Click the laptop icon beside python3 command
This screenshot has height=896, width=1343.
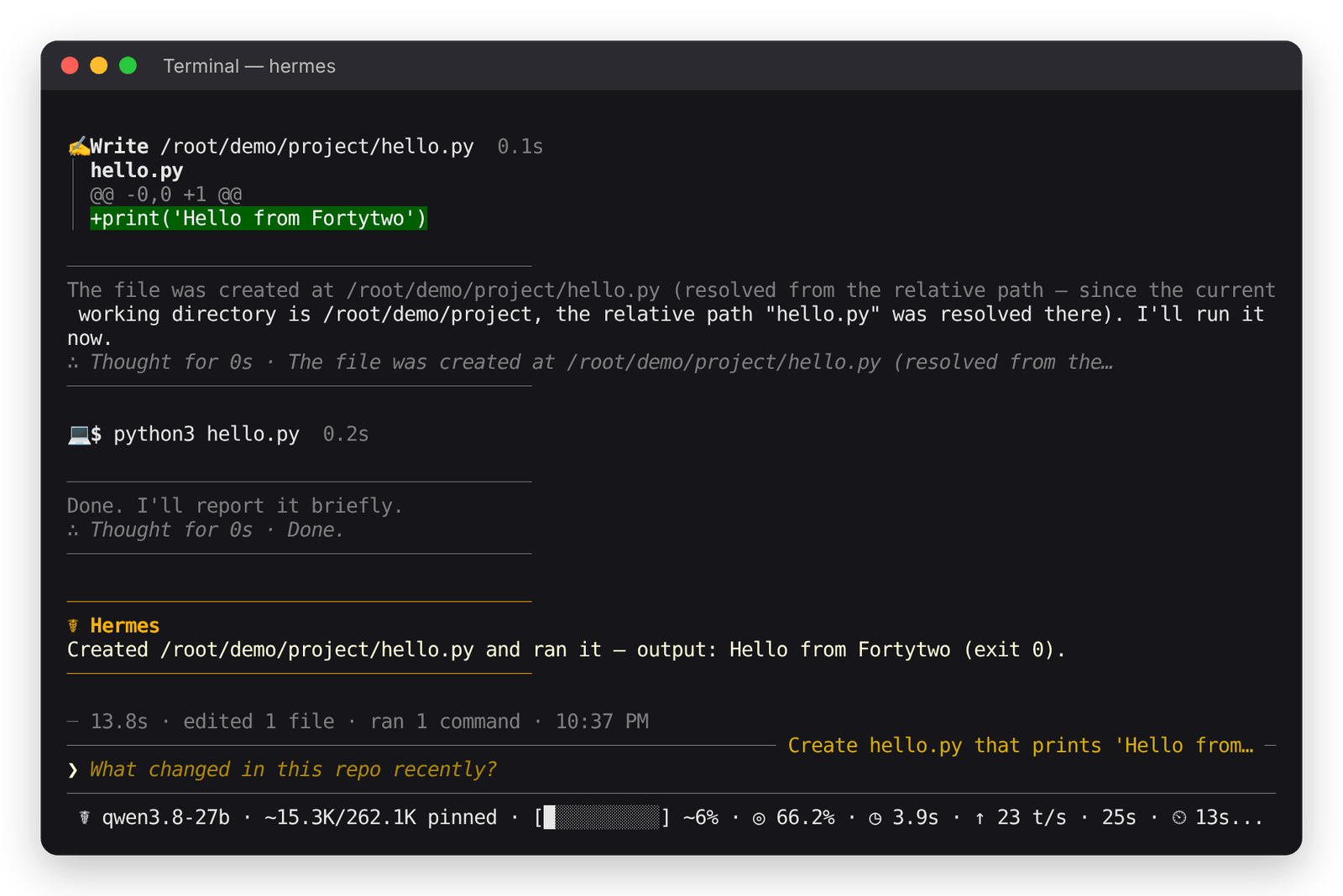(78, 435)
